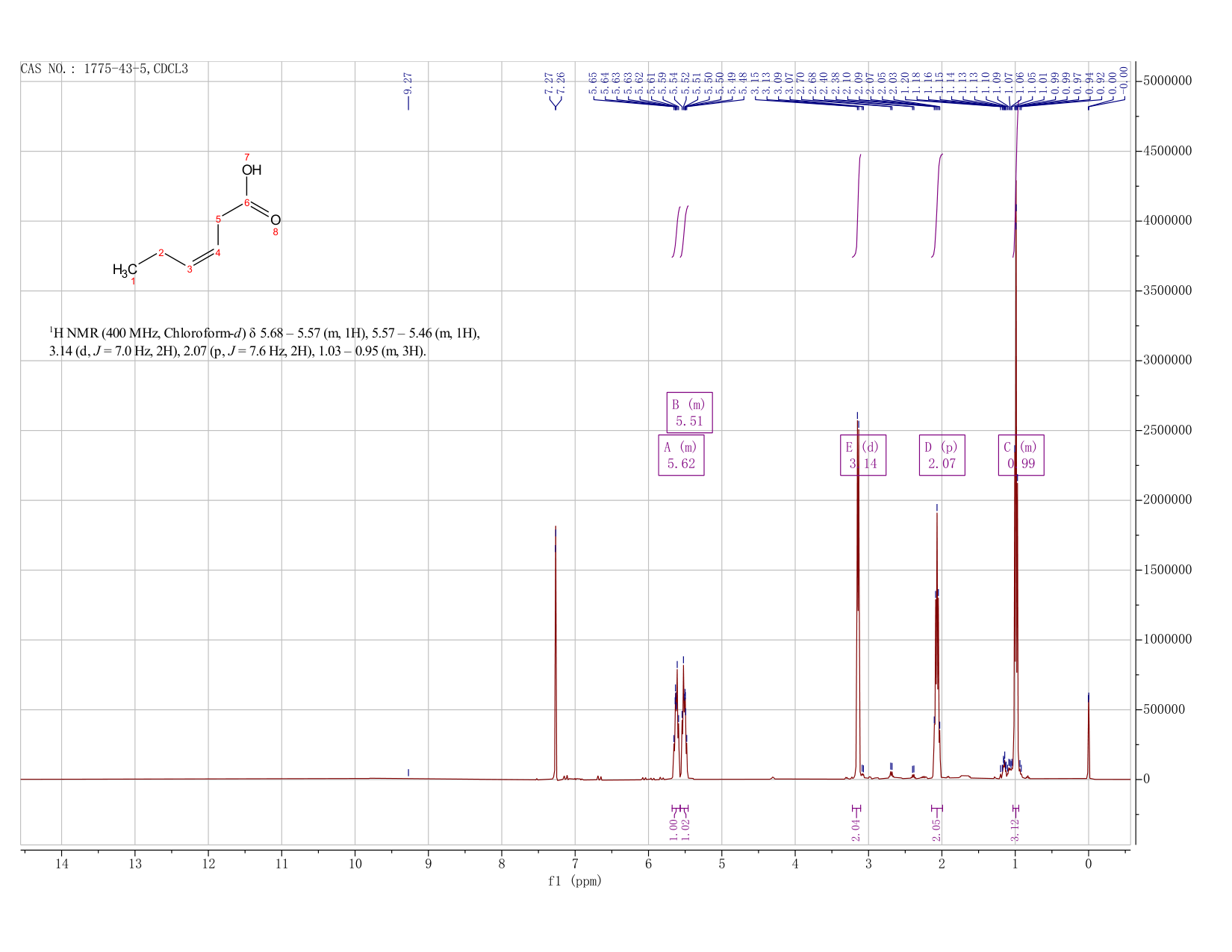Click the 1H NMR report text line

click(264, 333)
